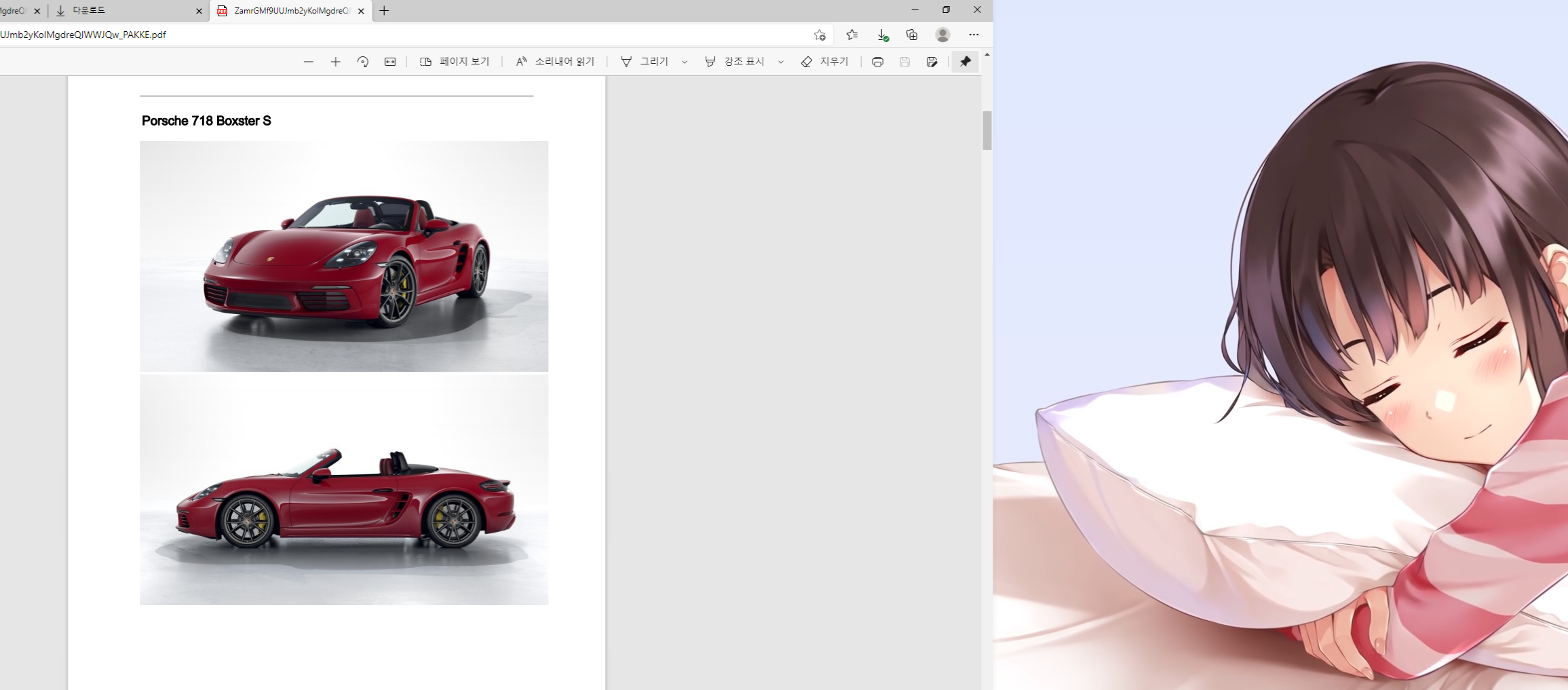Click the Porsche 718 Boxster S heading

206,121
